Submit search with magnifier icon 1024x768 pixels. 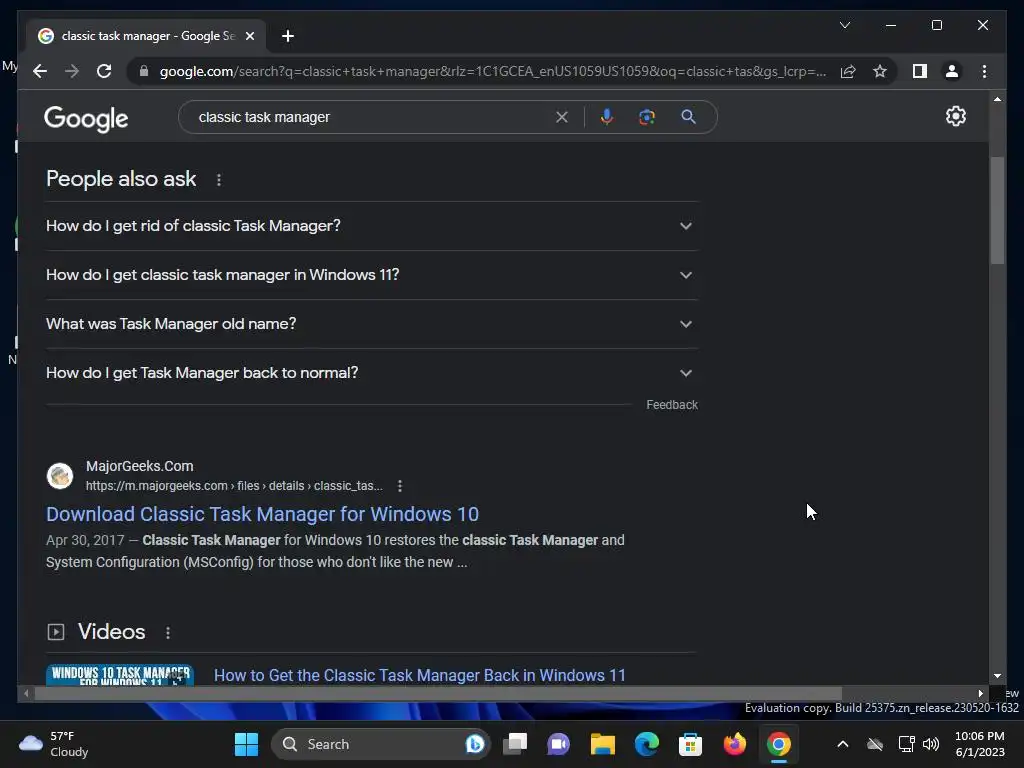click(x=688, y=117)
